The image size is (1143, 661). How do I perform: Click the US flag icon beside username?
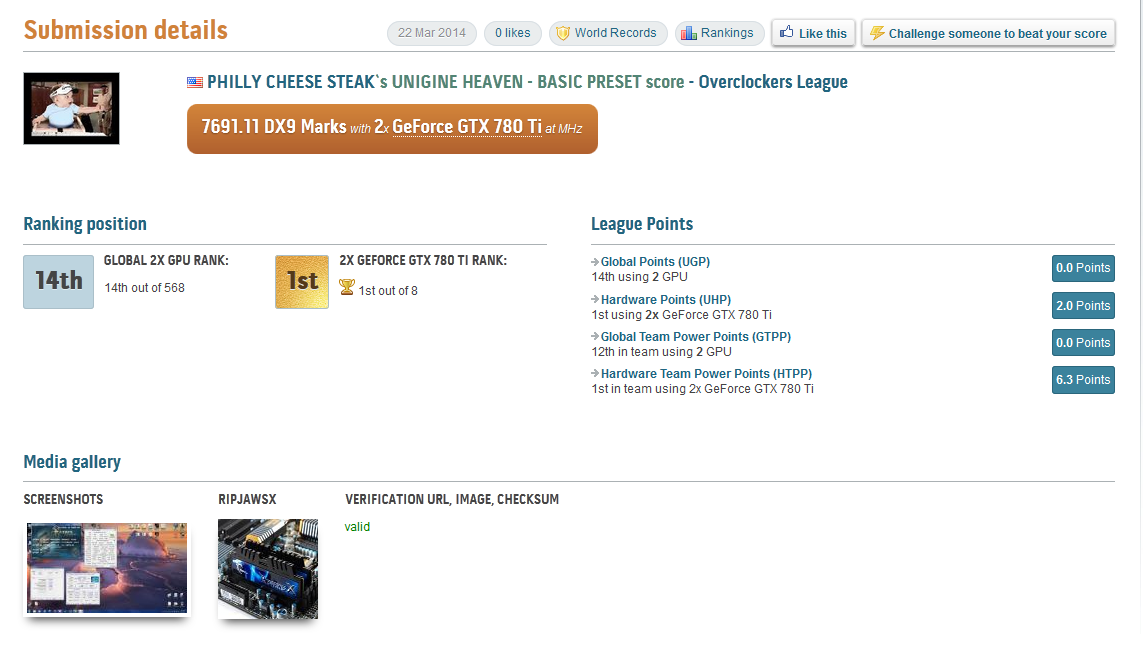(x=195, y=83)
